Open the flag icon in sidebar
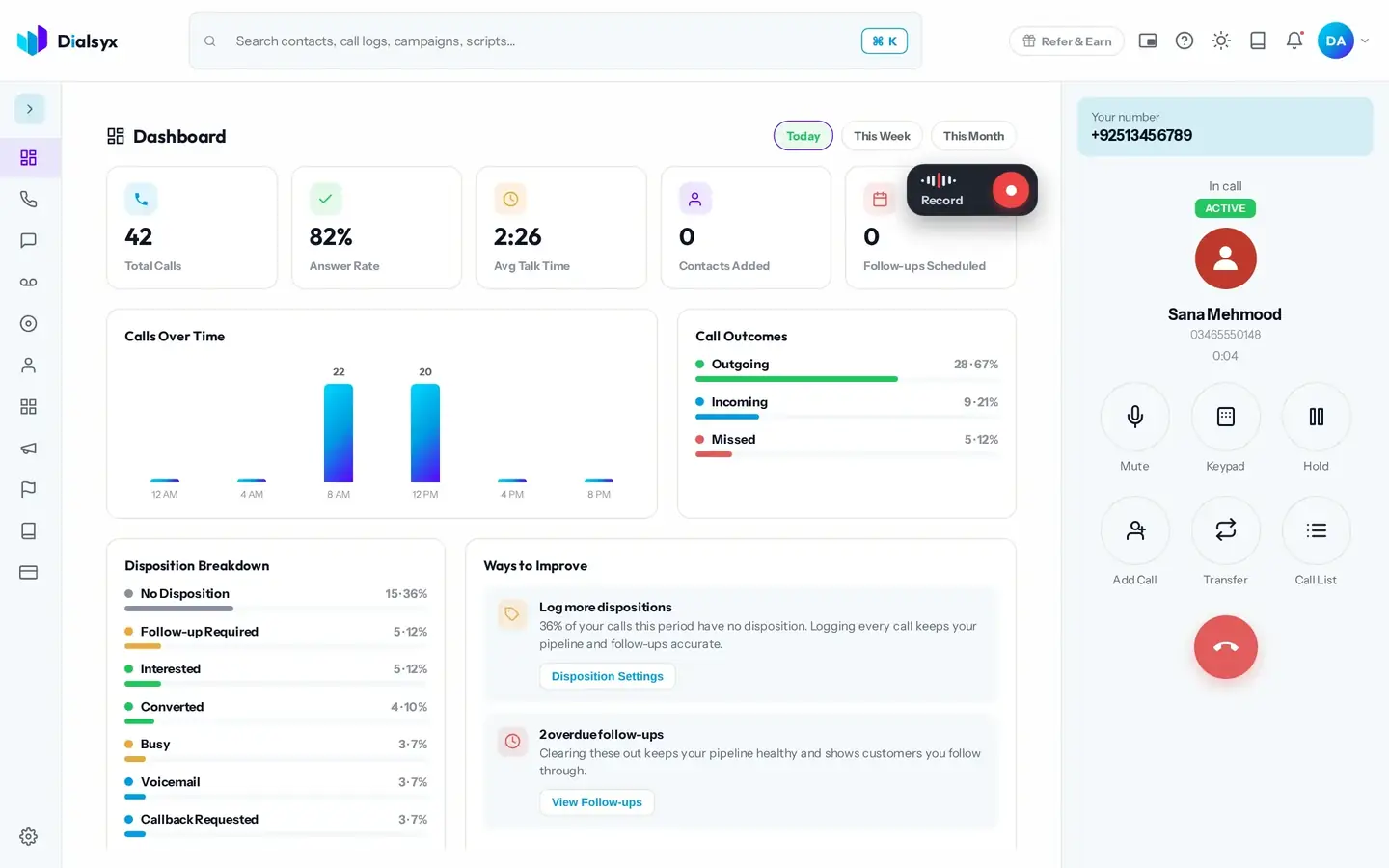 pyautogui.click(x=29, y=489)
